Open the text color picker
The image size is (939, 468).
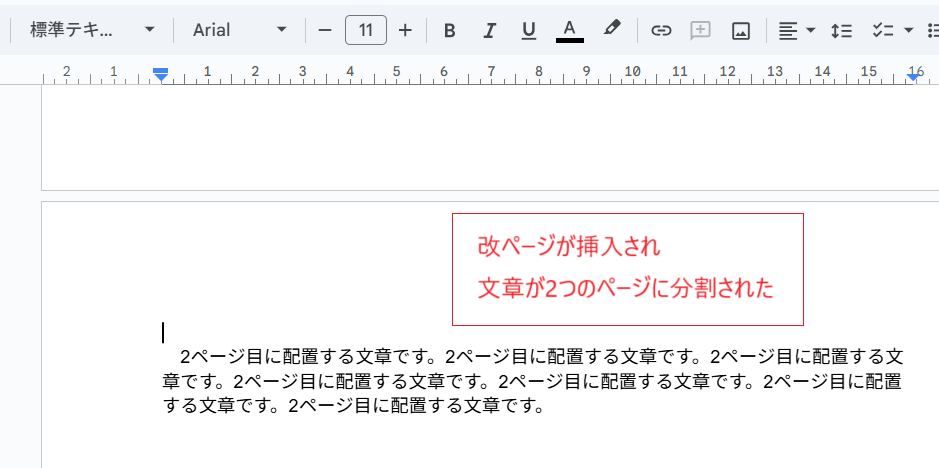tap(570, 31)
